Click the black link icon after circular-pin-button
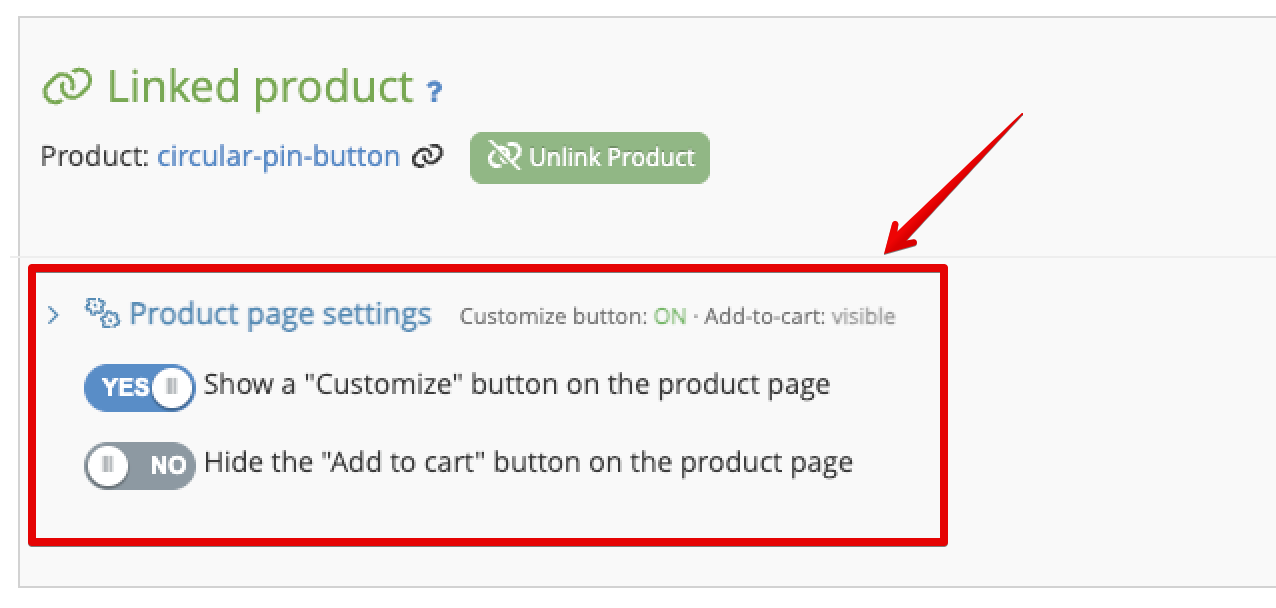 [x=428, y=157]
